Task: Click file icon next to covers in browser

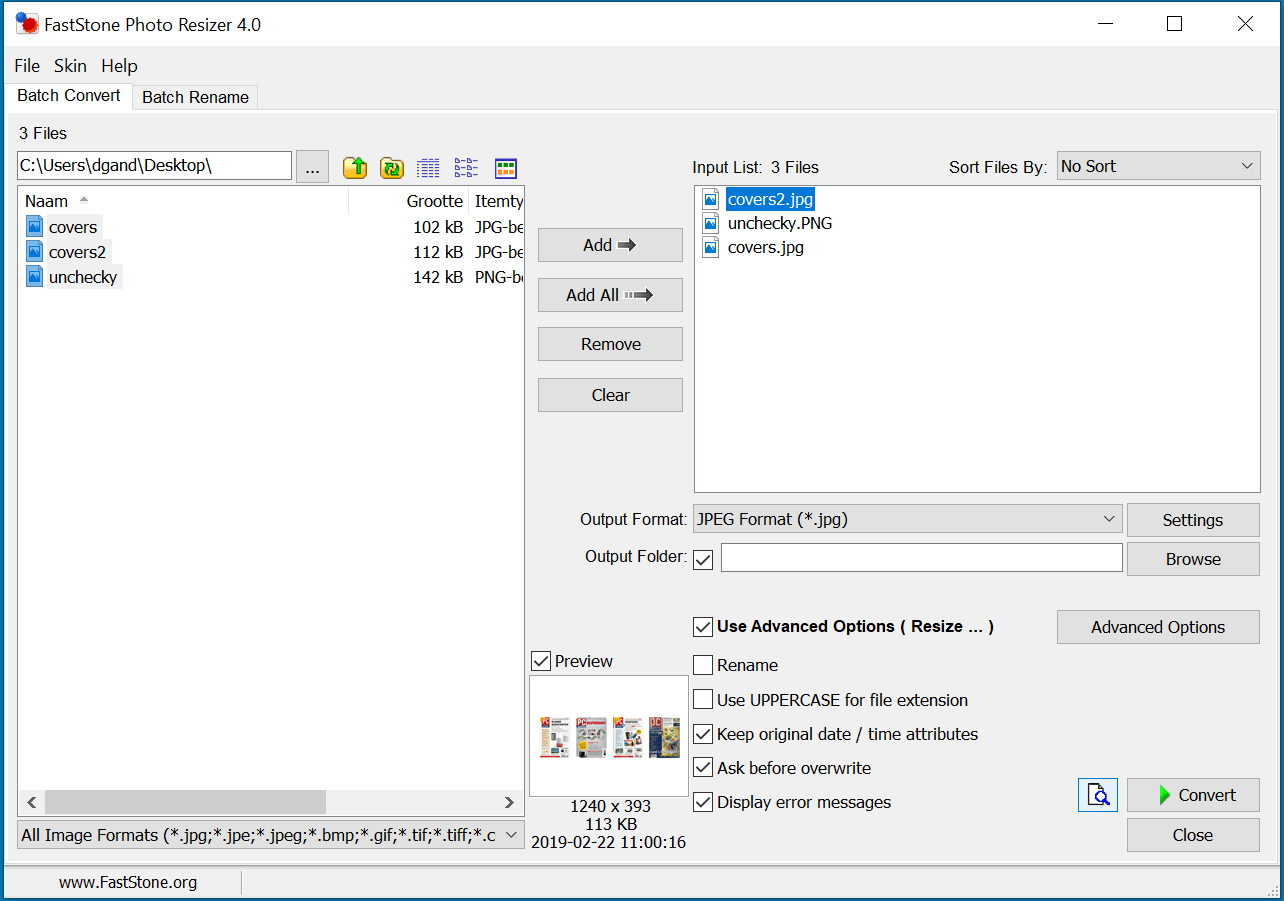Action: [x=35, y=226]
